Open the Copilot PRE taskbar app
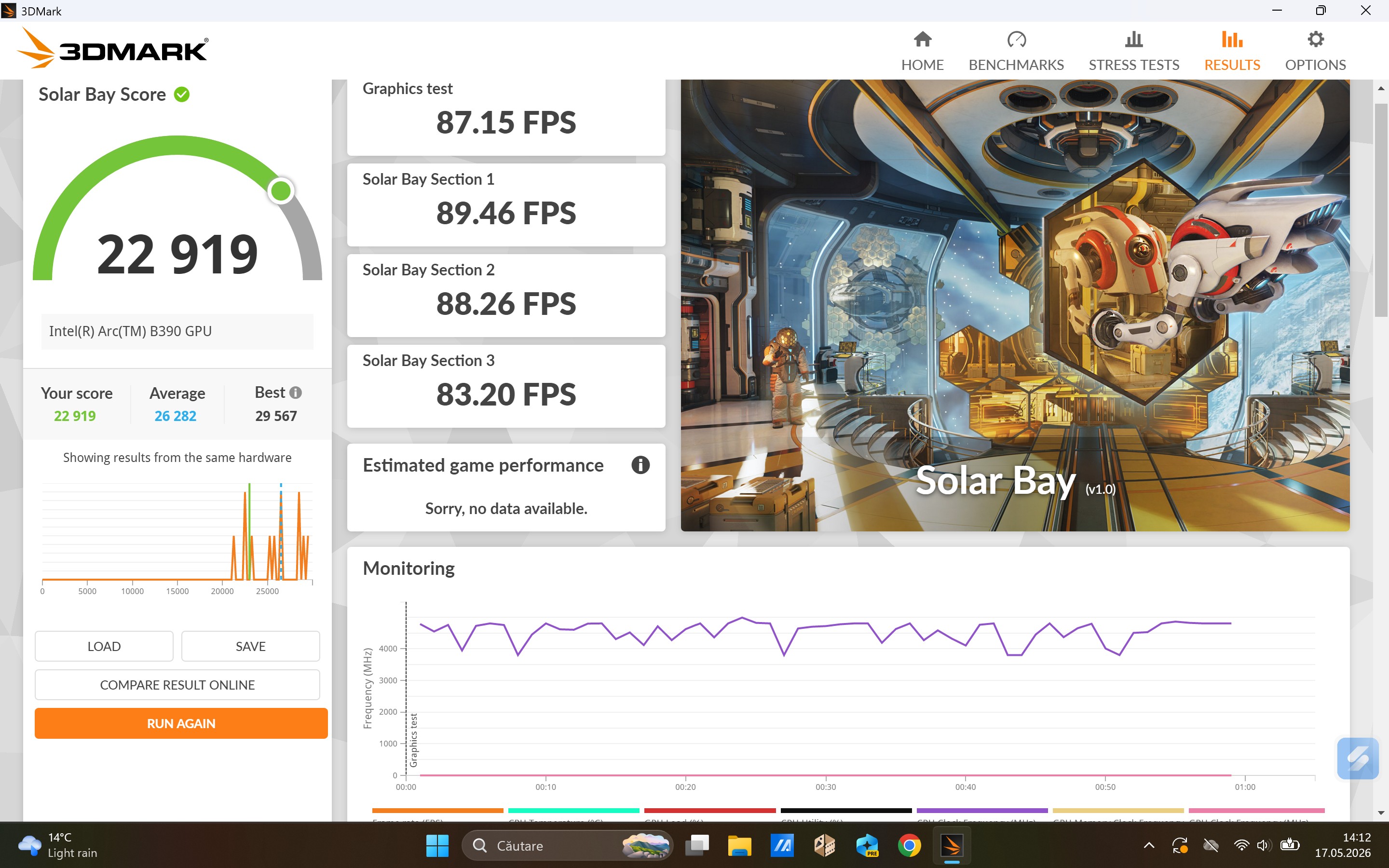1389x868 pixels. (867, 846)
